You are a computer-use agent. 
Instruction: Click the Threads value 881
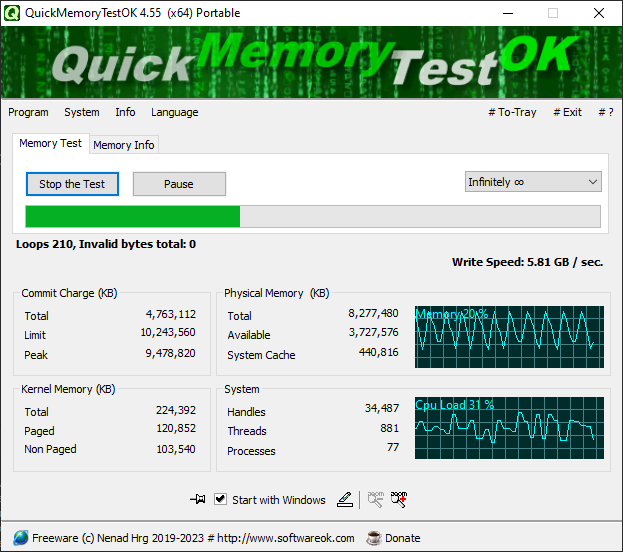[x=389, y=428]
